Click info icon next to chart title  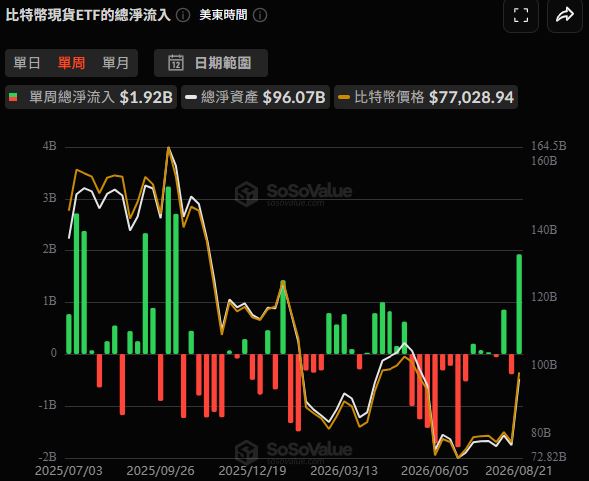[x=183, y=15]
